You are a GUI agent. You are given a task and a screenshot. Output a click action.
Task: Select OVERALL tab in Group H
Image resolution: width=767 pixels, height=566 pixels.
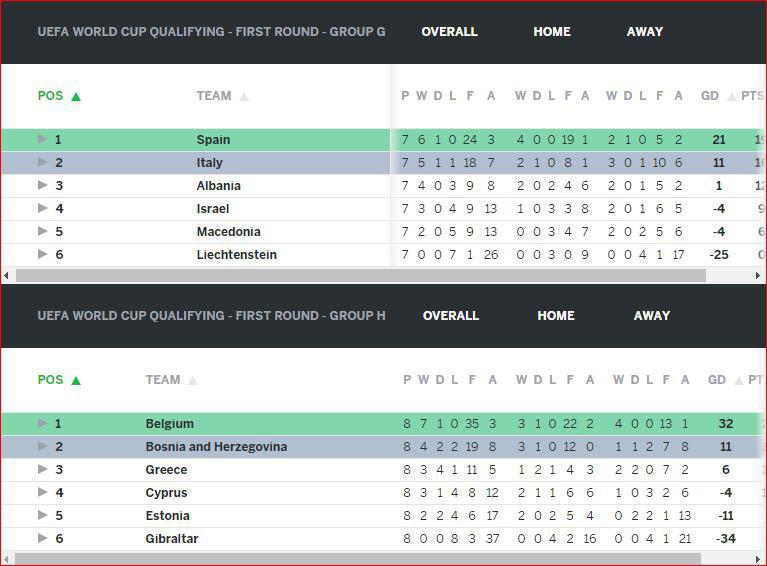(x=451, y=316)
